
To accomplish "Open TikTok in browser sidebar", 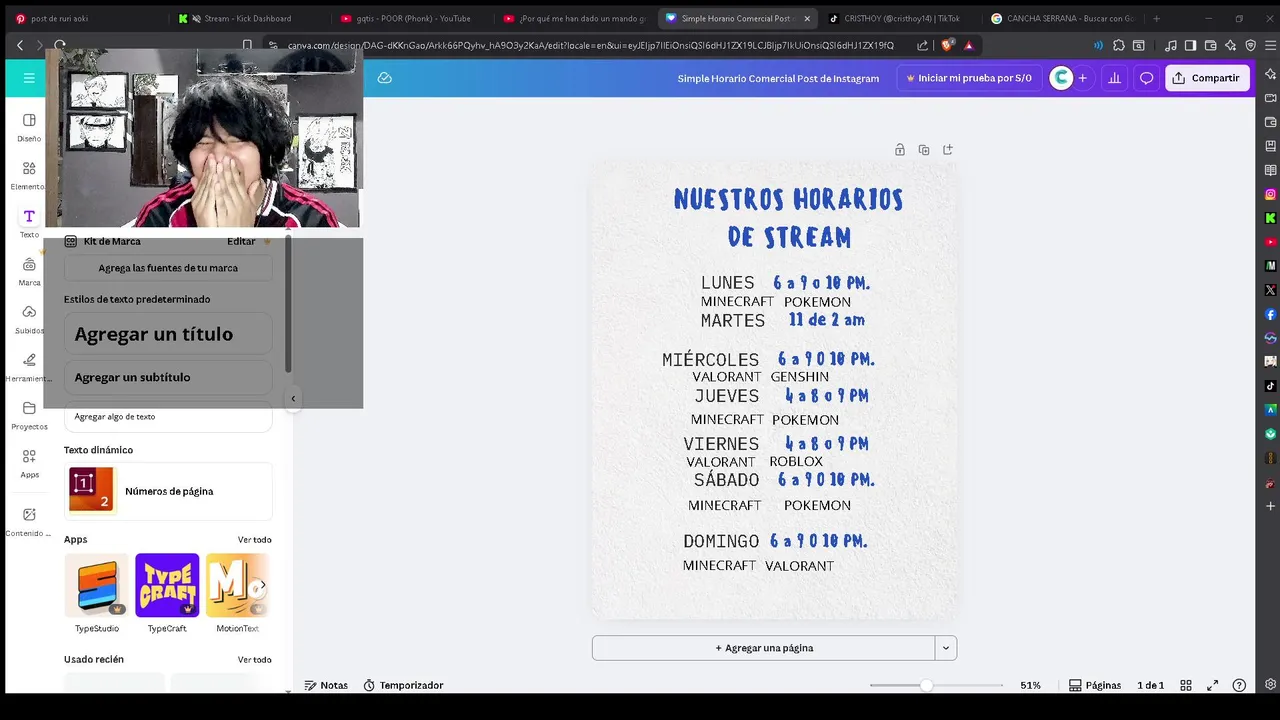I will 1270,386.
